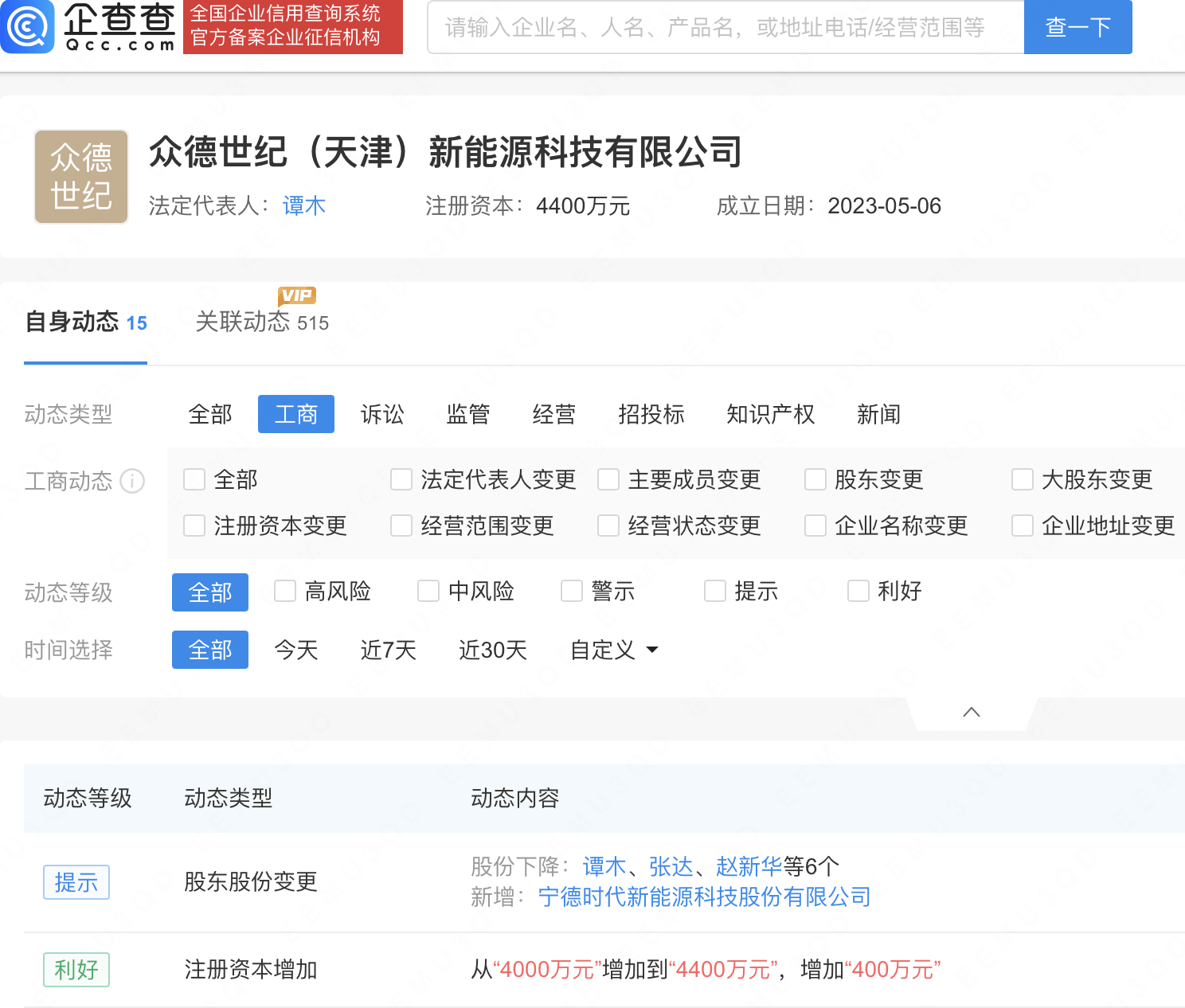This screenshot has height=1008, width=1185.
Task: Check the 企业地址变更 checkbox
Action: pyautogui.click(x=1023, y=525)
